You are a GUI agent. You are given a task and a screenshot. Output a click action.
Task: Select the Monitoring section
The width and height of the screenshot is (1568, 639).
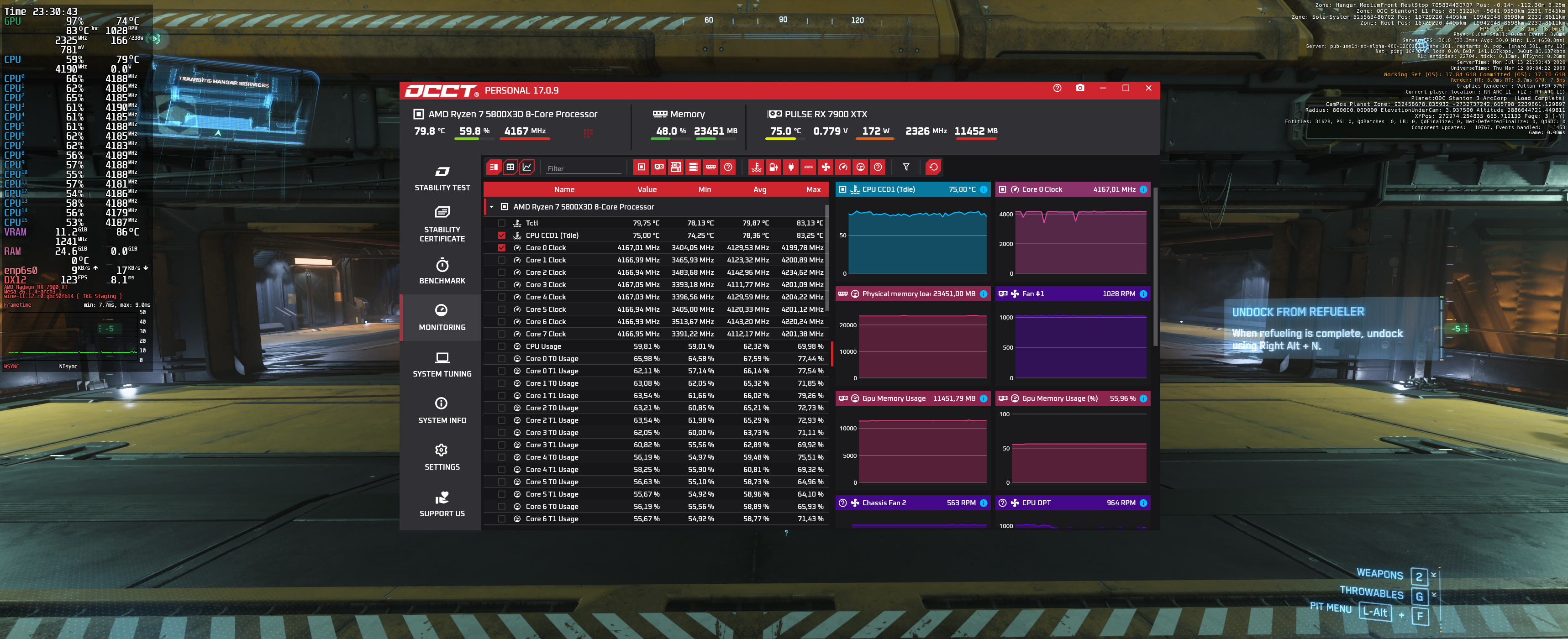[442, 318]
